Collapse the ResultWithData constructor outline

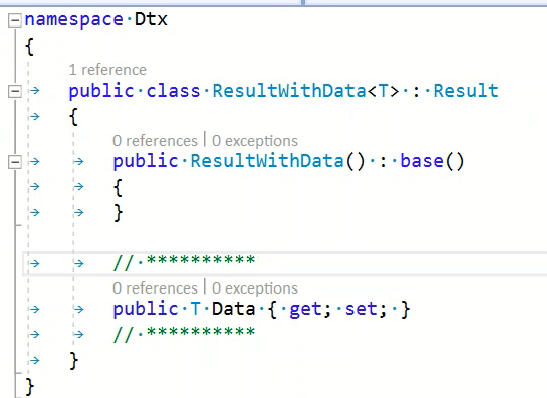[15, 162]
